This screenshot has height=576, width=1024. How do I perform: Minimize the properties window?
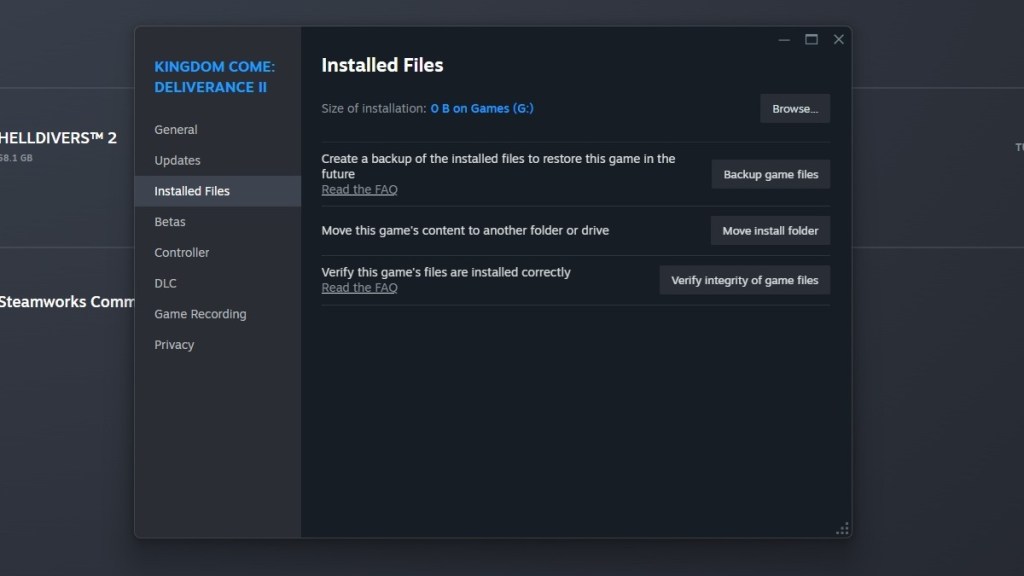(784, 40)
